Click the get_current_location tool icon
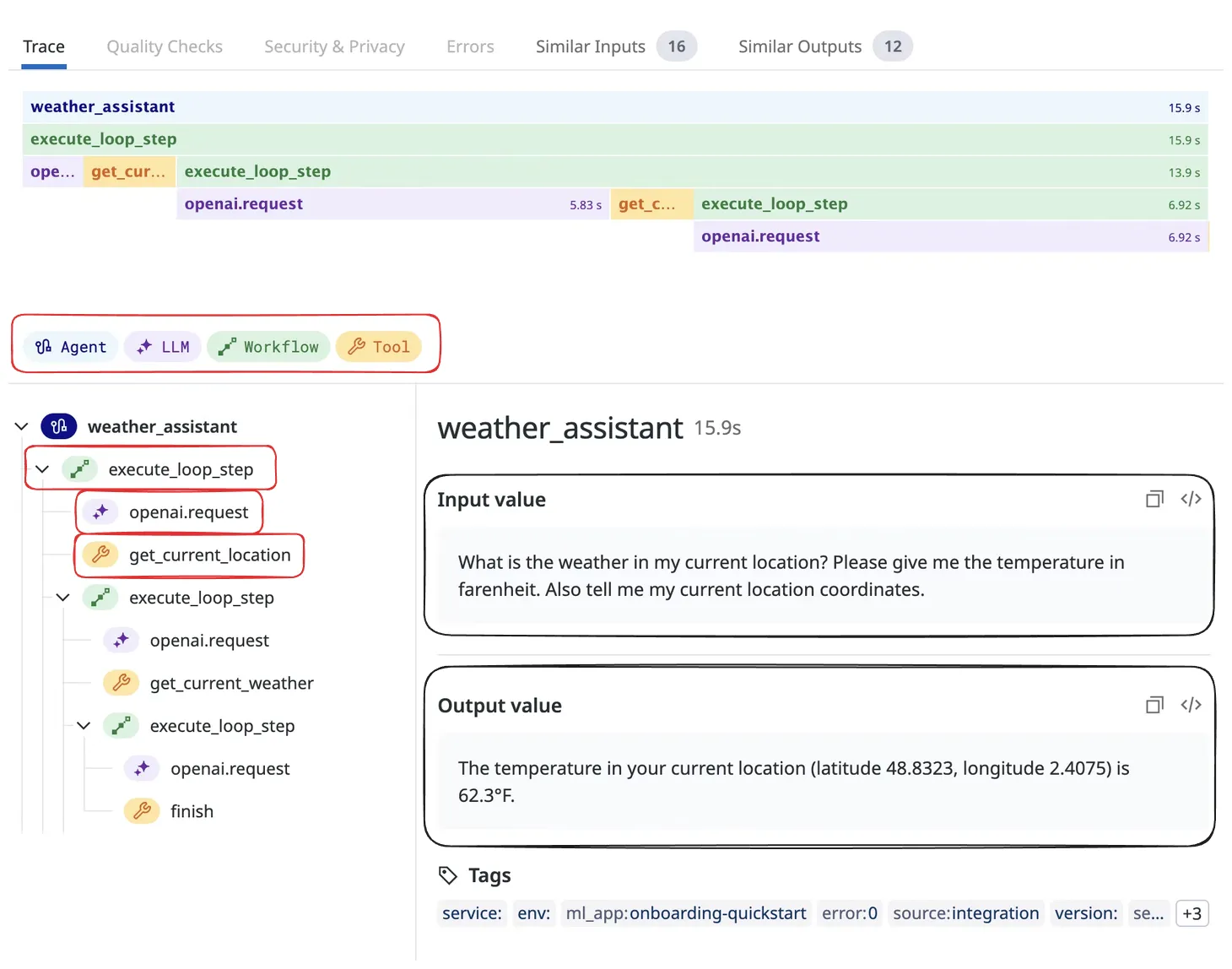The height and width of the screenshot is (969, 1232). pos(100,555)
